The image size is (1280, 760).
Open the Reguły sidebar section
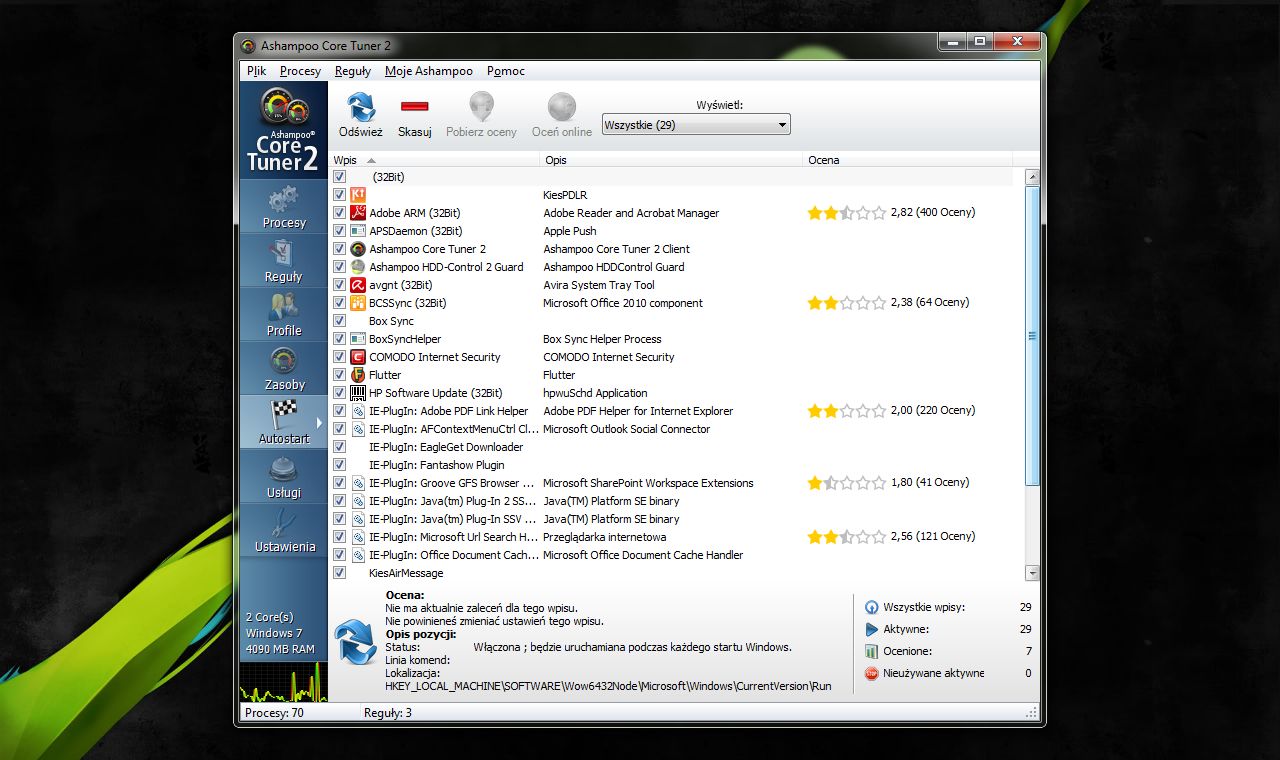tap(284, 261)
